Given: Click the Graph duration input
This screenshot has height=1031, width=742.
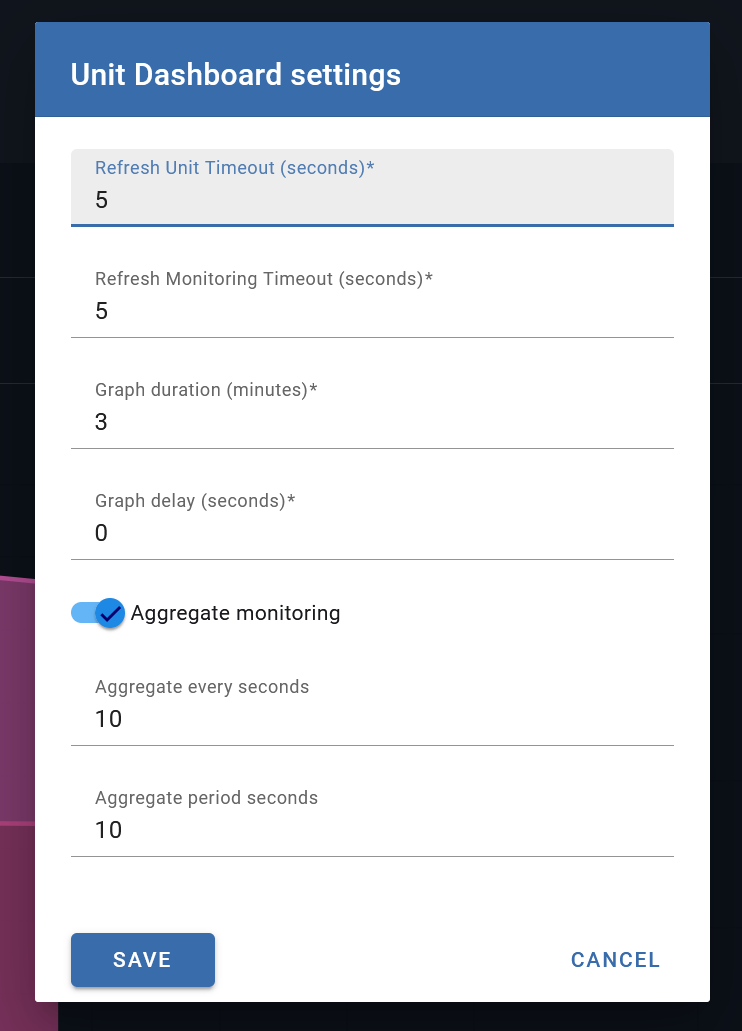Looking at the screenshot, I should coord(370,421).
